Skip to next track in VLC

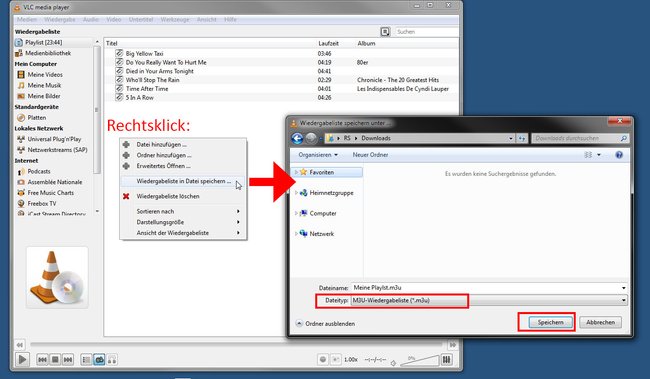pyautogui.click(x=68, y=360)
